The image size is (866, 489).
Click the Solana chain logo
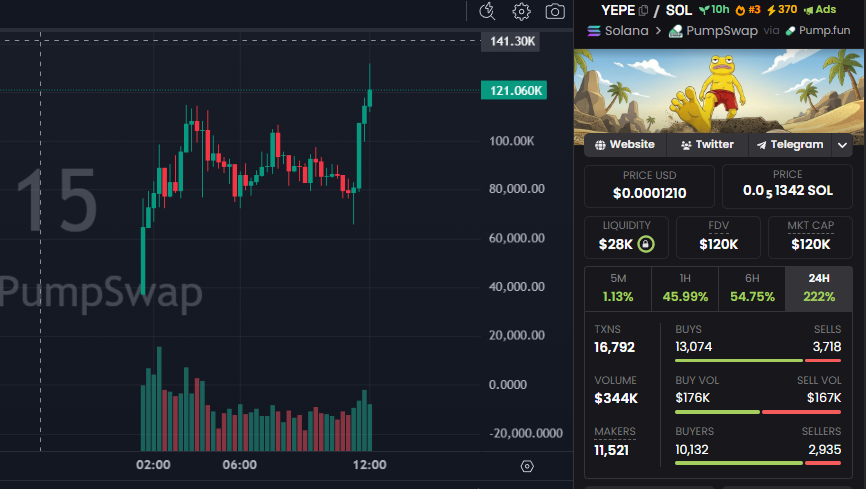pos(594,31)
